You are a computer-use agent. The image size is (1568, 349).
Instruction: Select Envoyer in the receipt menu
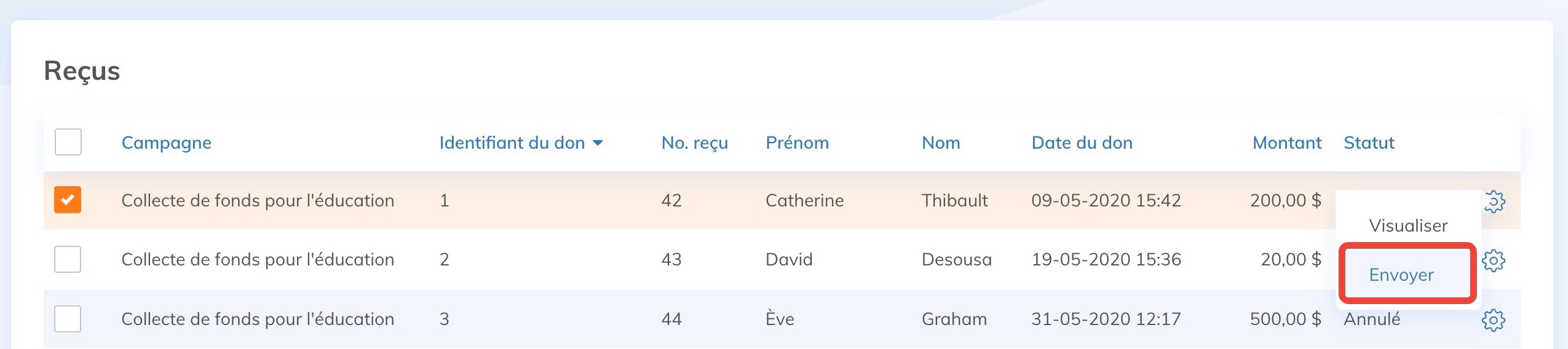(1401, 275)
